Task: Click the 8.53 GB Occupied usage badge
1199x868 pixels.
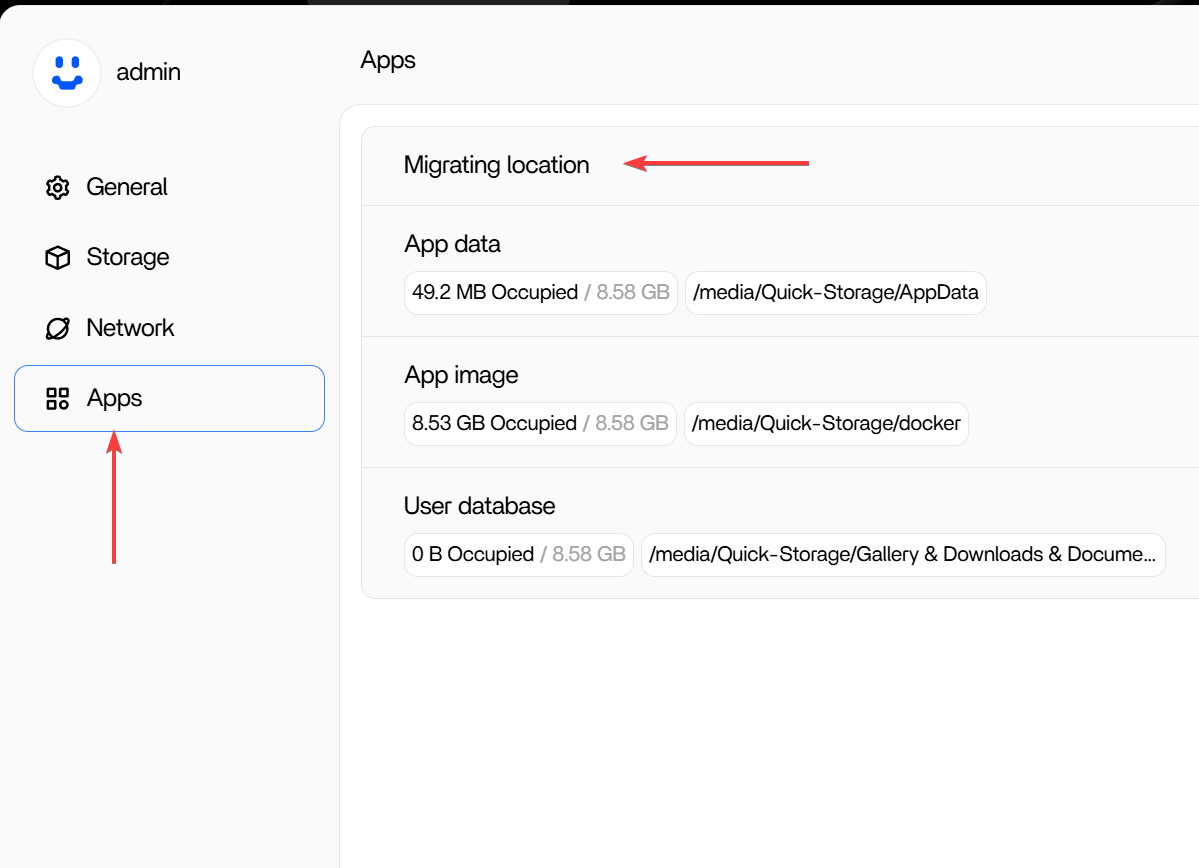Action: (540, 424)
